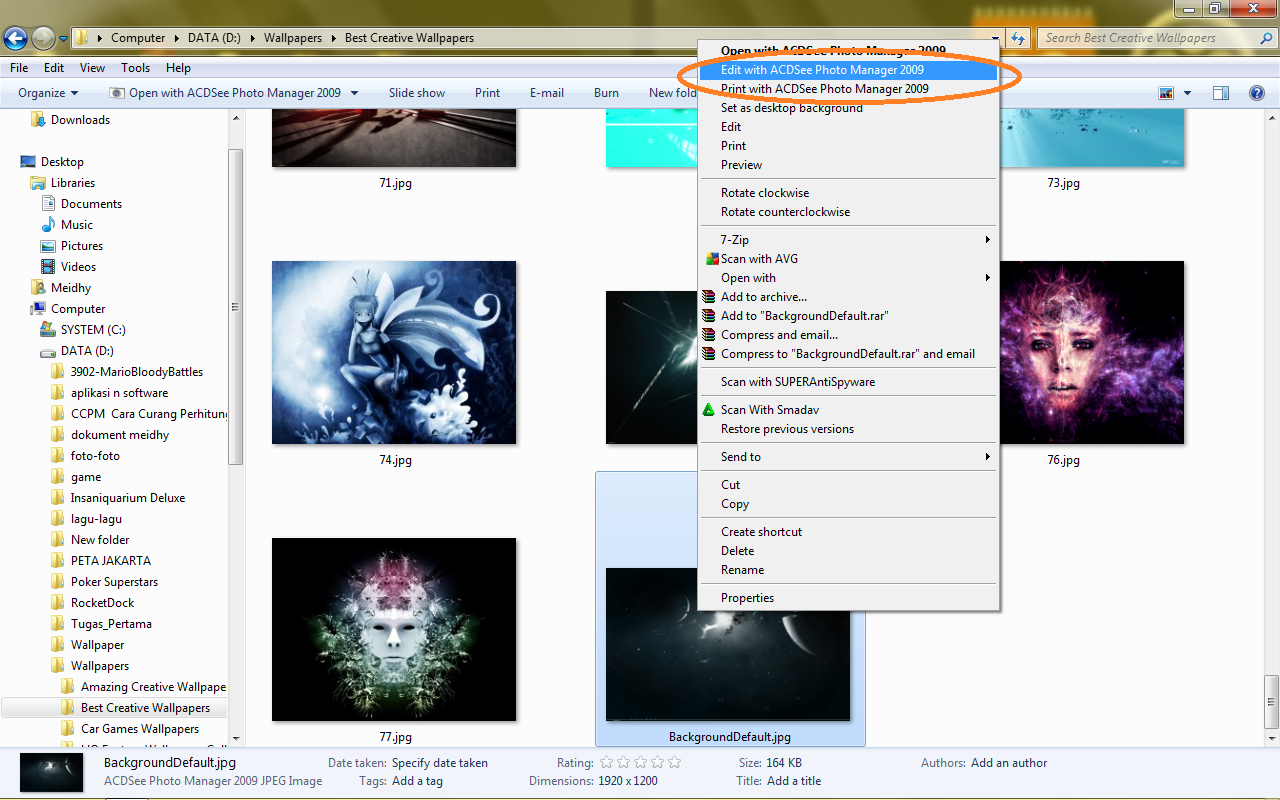
Task: Go back using the Back arrow button
Action: (15, 38)
